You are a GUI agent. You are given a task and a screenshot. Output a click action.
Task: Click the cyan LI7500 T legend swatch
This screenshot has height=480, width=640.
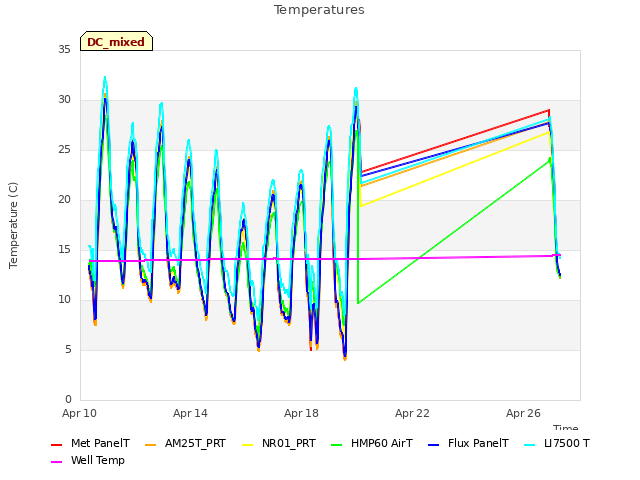point(529,444)
